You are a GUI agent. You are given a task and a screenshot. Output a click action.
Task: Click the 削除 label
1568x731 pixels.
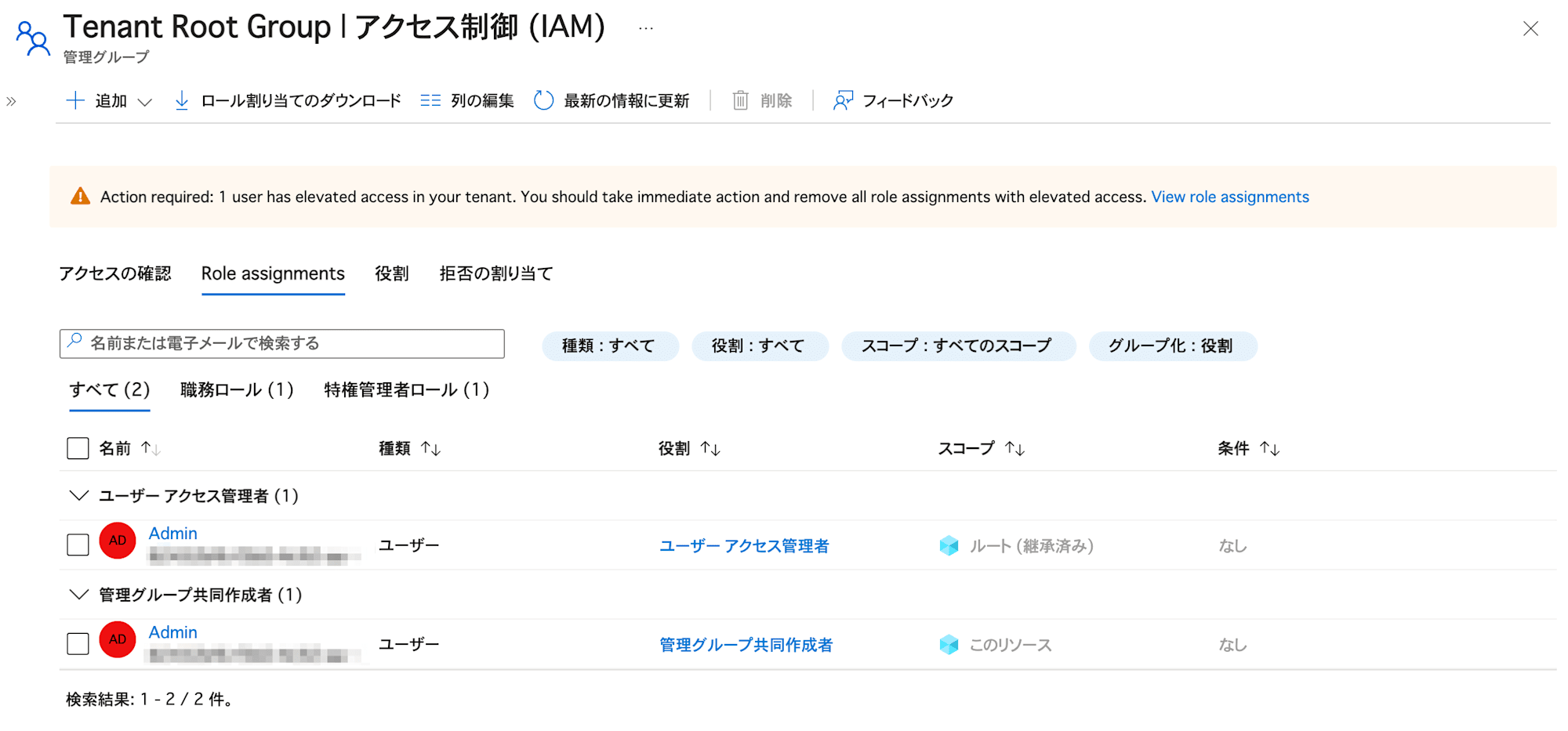[776, 100]
